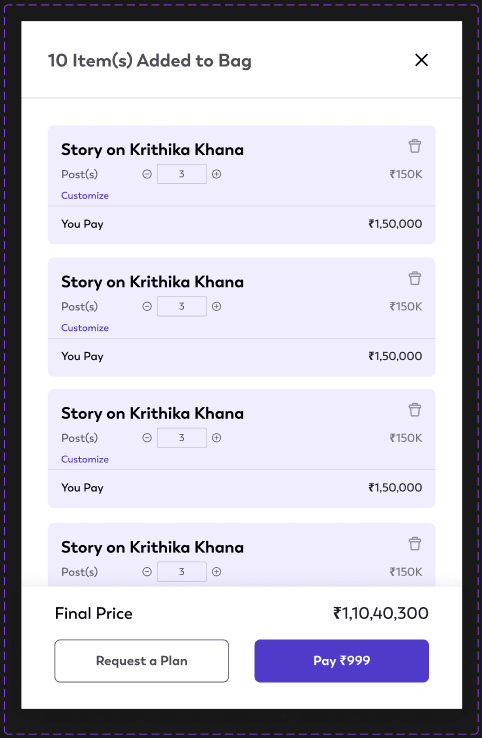Click the Pay ₹999 button

[x=342, y=661]
